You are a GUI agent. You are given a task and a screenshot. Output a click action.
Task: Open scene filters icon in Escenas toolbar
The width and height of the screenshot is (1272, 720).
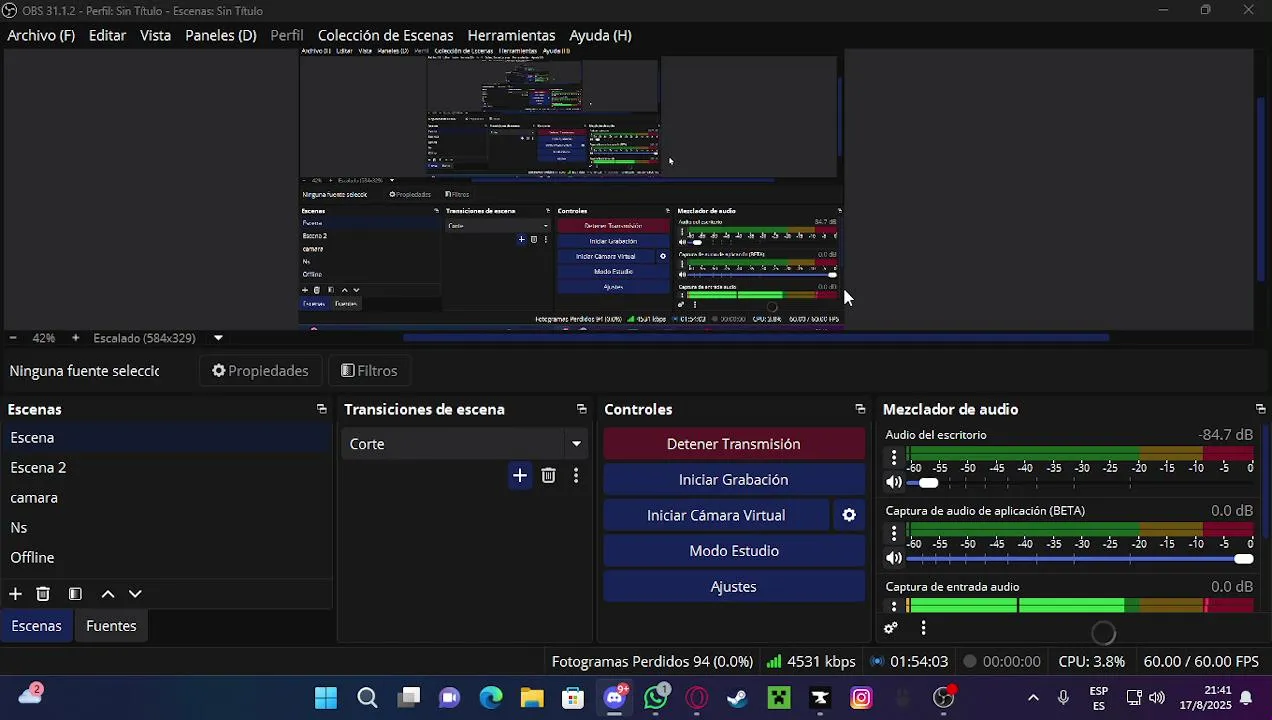pos(75,594)
